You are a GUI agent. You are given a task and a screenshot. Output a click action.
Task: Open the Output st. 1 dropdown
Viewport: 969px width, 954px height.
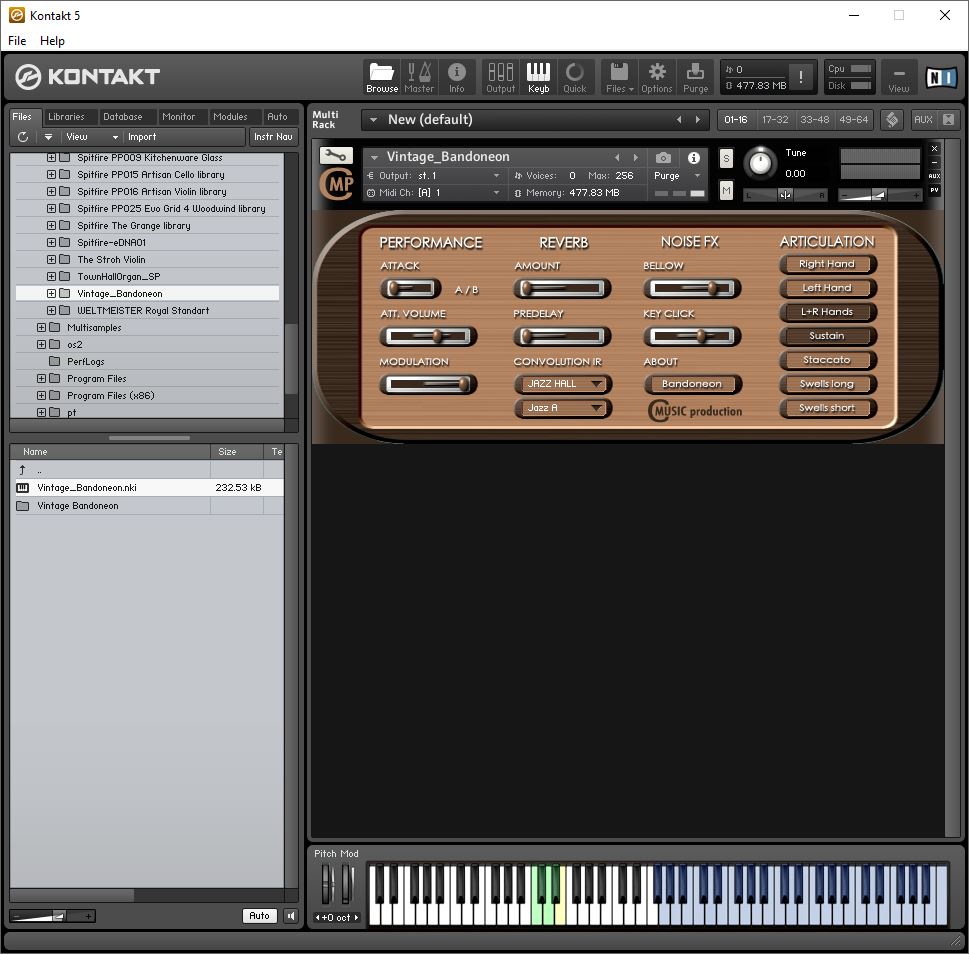(x=434, y=175)
